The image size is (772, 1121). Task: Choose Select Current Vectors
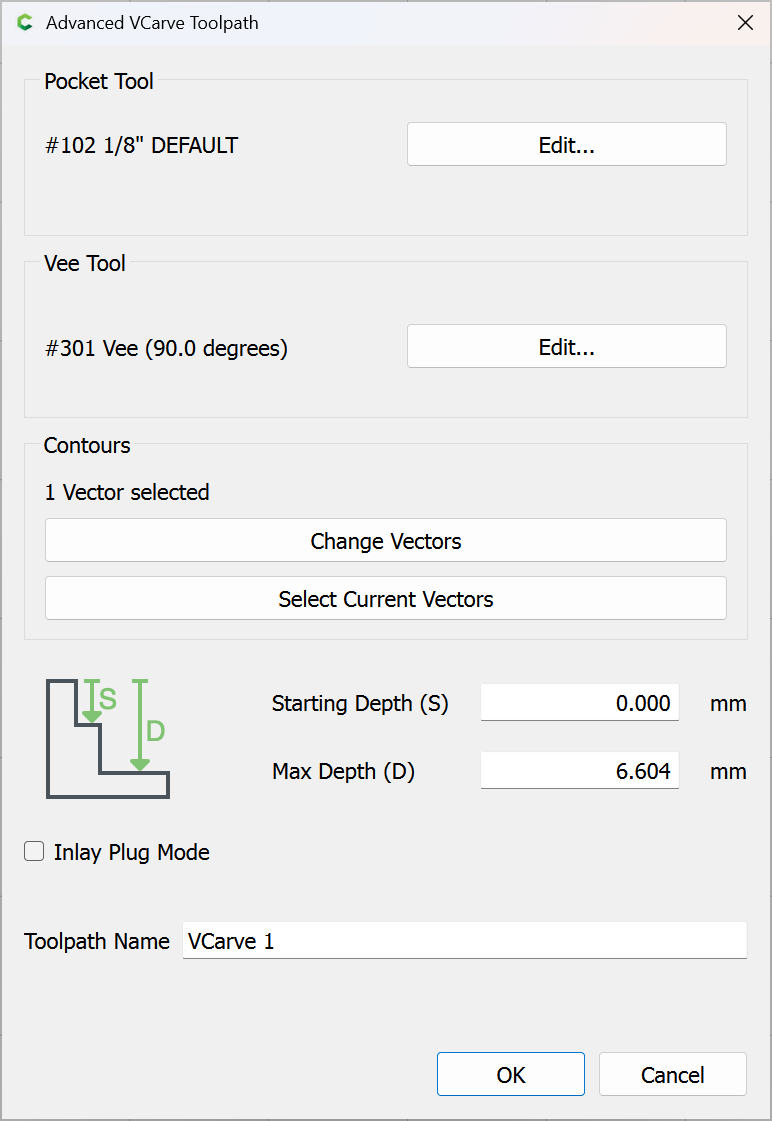(385, 599)
